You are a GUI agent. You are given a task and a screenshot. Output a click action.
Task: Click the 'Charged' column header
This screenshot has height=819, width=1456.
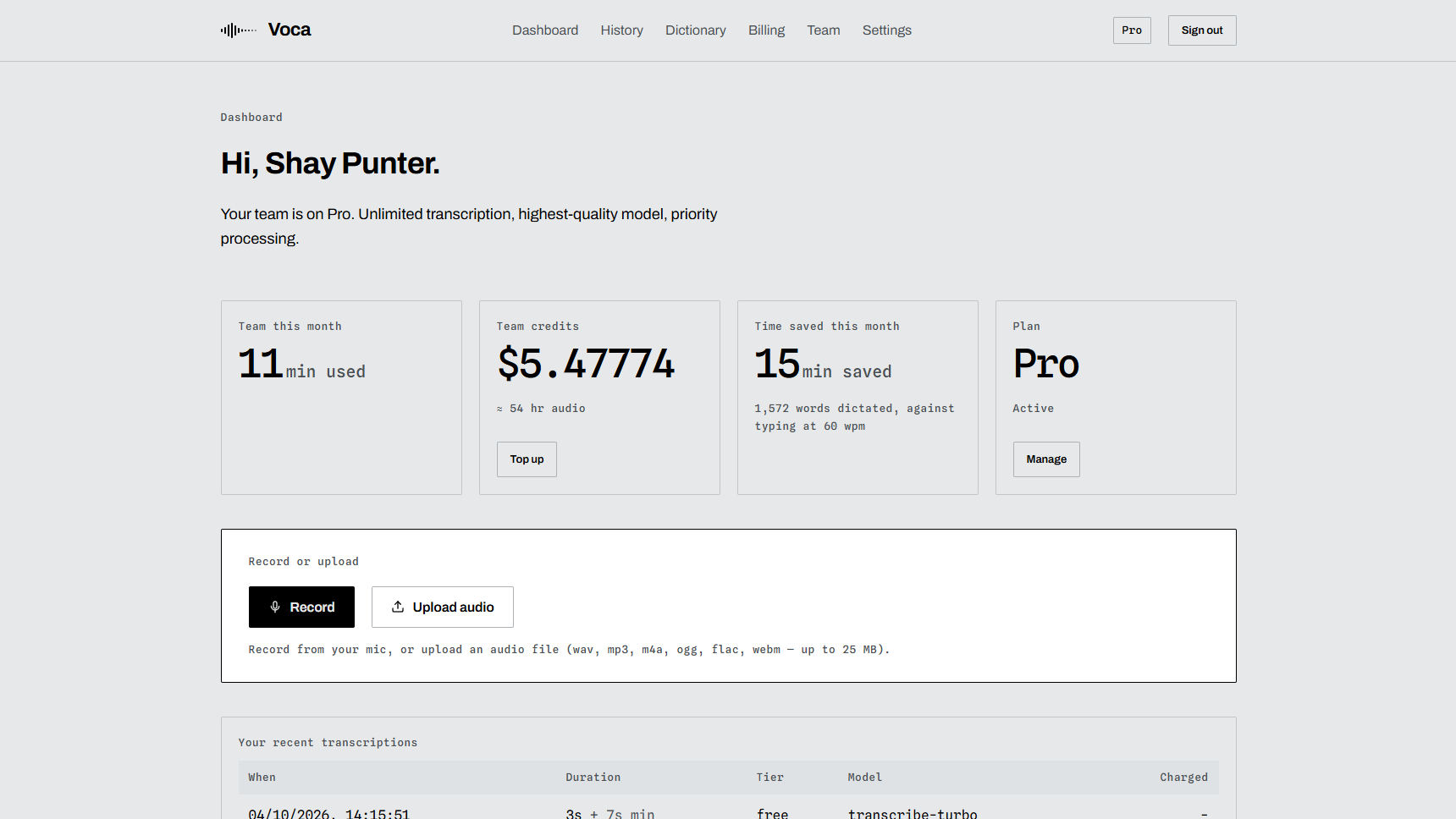pos(1184,778)
